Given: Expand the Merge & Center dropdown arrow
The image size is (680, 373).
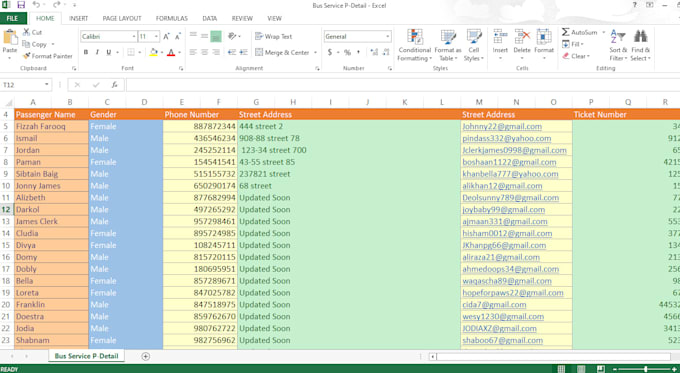Looking at the screenshot, I should coord(315,52).
